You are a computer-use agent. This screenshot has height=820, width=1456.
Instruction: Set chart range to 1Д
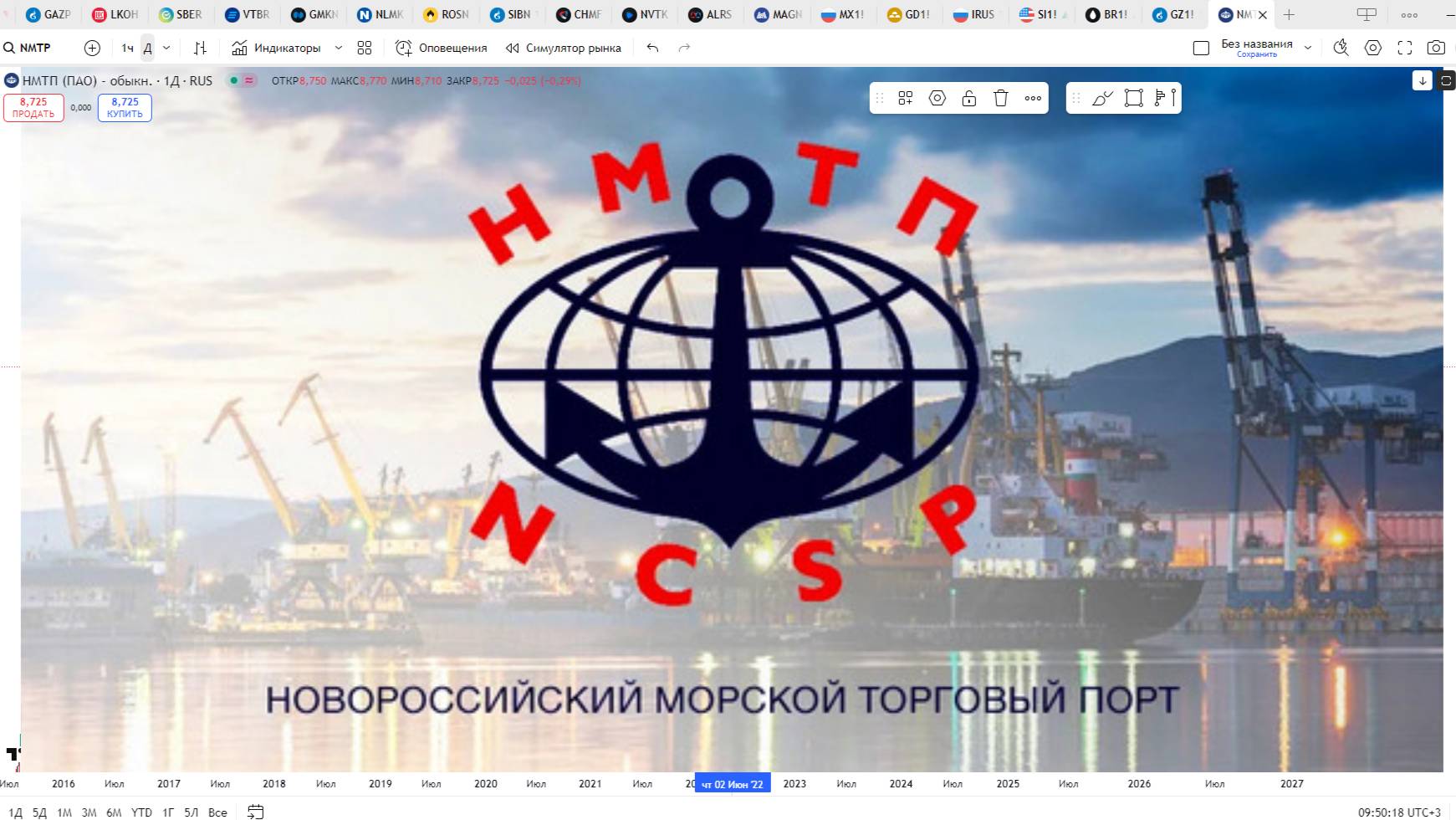pos(15,812)
